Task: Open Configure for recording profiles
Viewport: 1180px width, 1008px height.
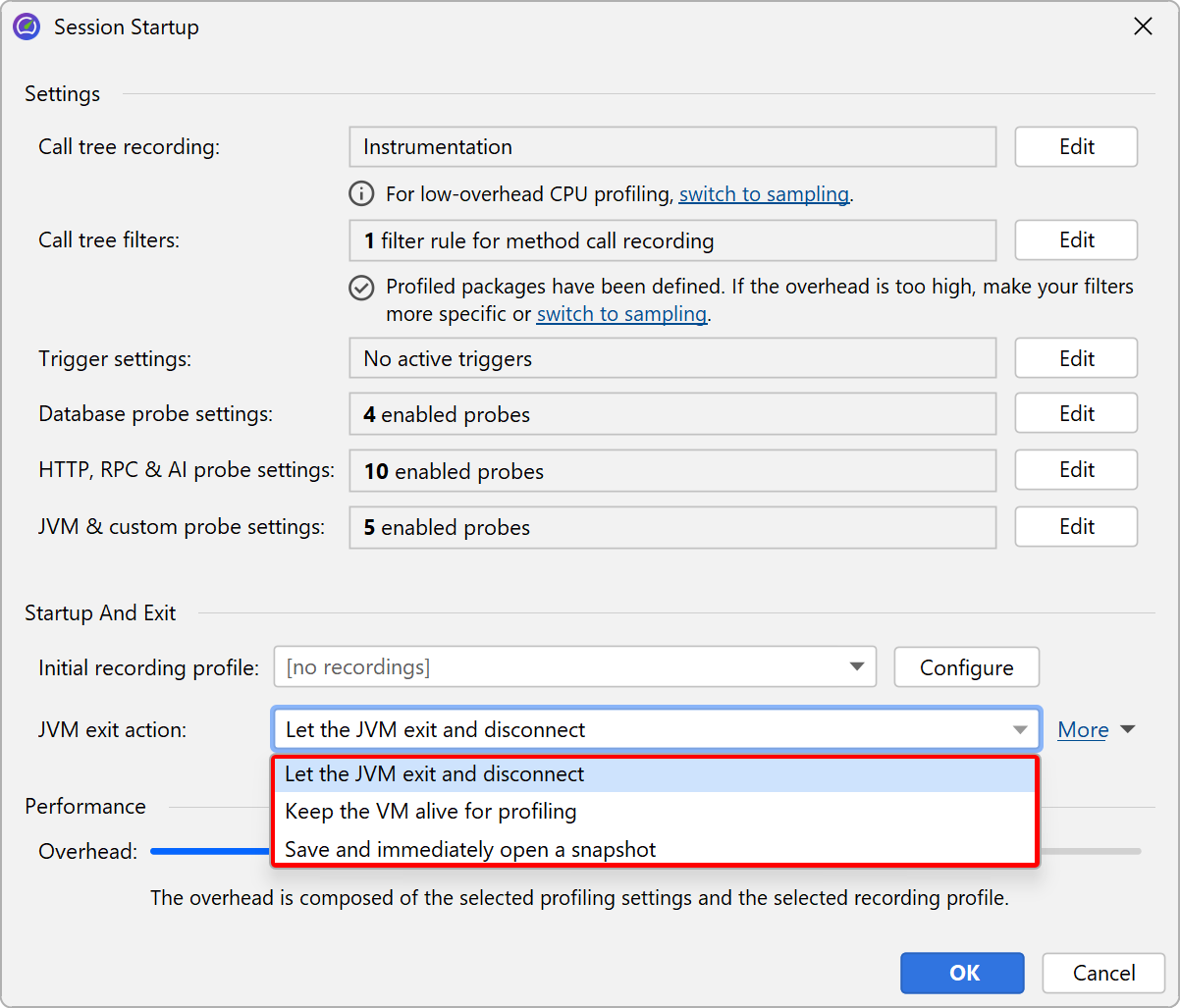Action: click(x=966, y=667)
